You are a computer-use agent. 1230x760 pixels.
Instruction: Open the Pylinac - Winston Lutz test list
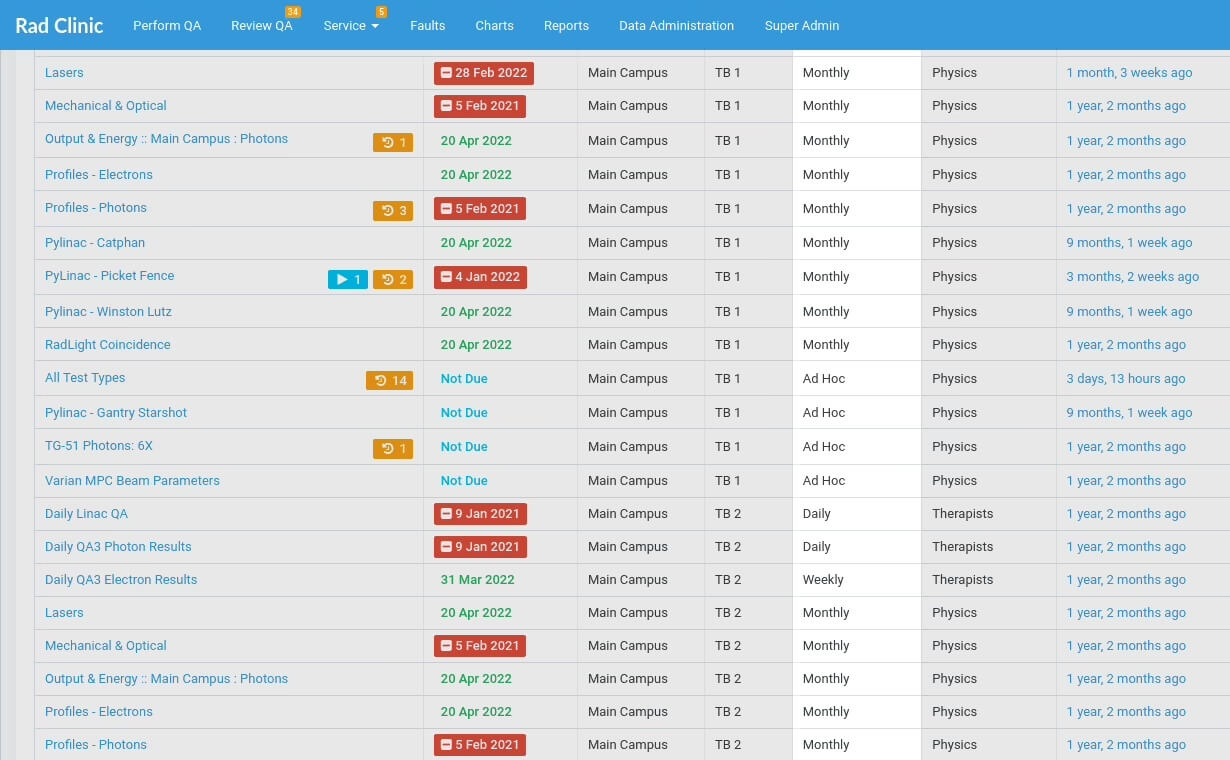pos(108,311)
